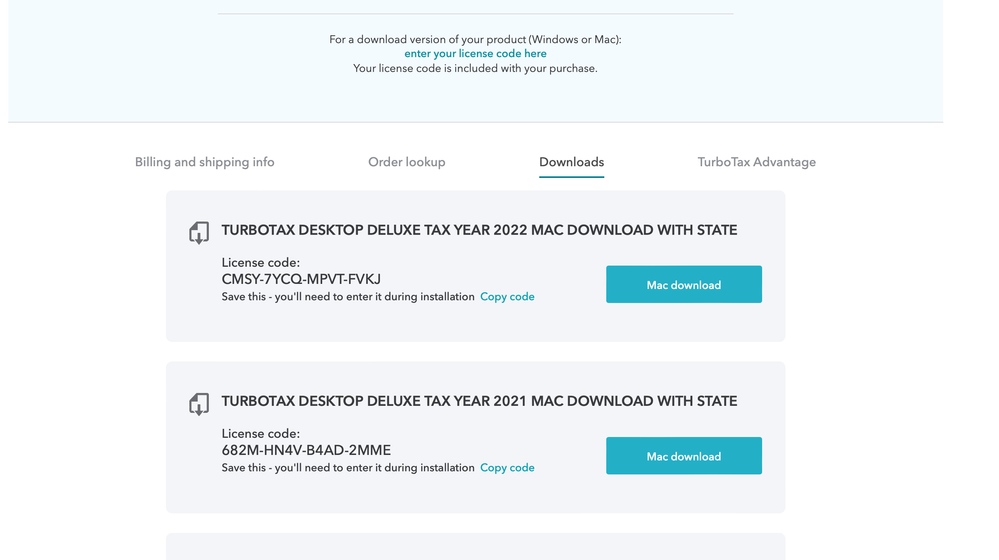This screenshot has height=560, width=999.
Task: Click the Tax Year 2021 Mac Download title
Action: pos(479,401)
